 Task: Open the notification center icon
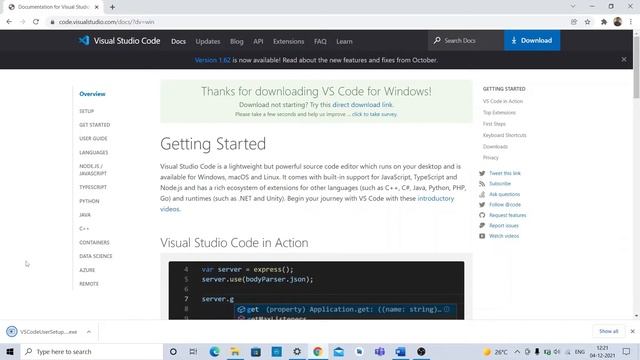coord(627,351)
